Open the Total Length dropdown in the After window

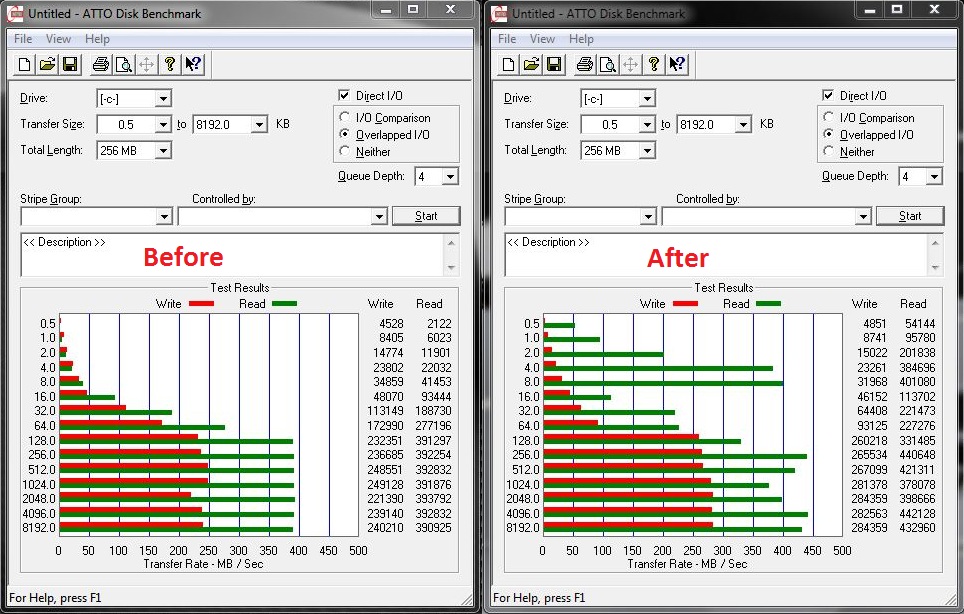tap(647, 151)
